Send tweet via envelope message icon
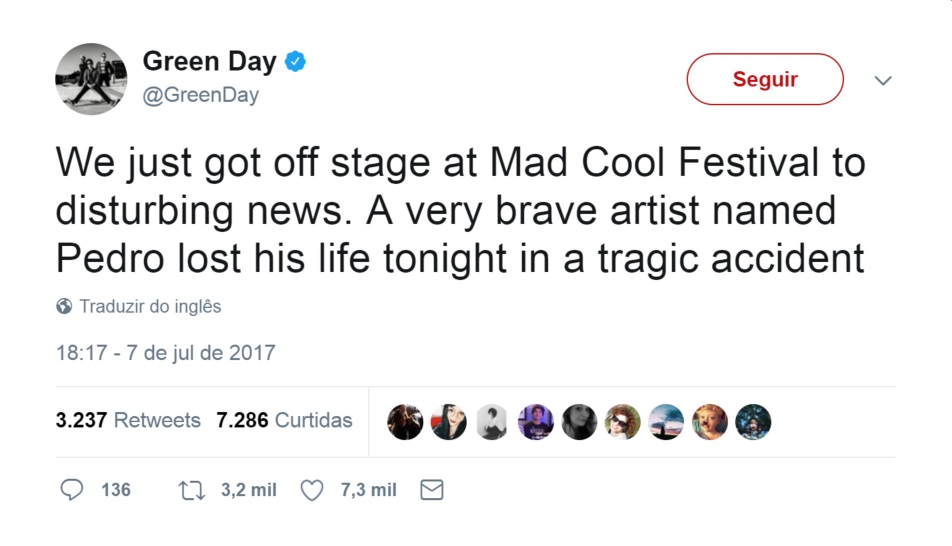Screen dimensions: 952x546 tap(431, 490)
